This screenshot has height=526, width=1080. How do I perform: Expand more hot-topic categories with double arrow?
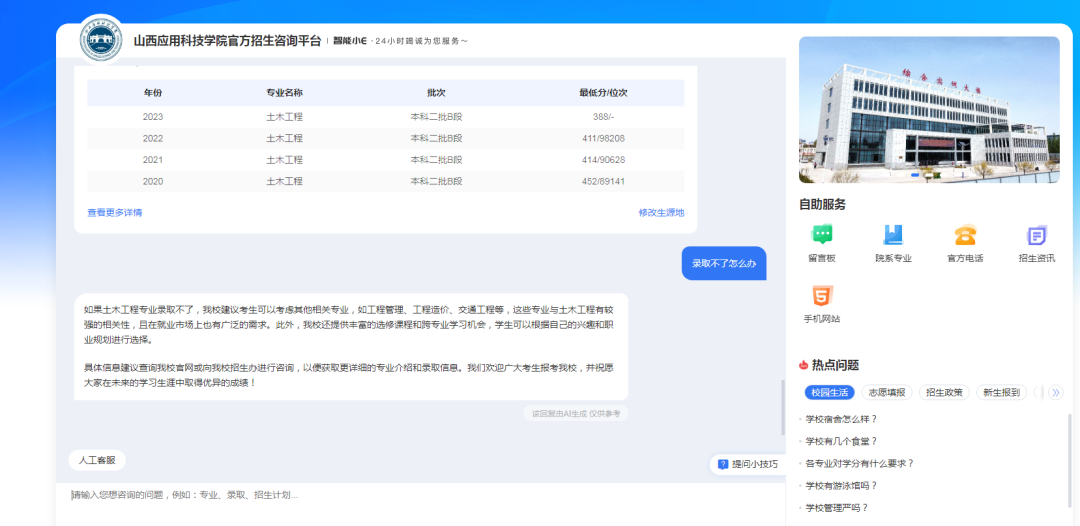(1055, 393)
